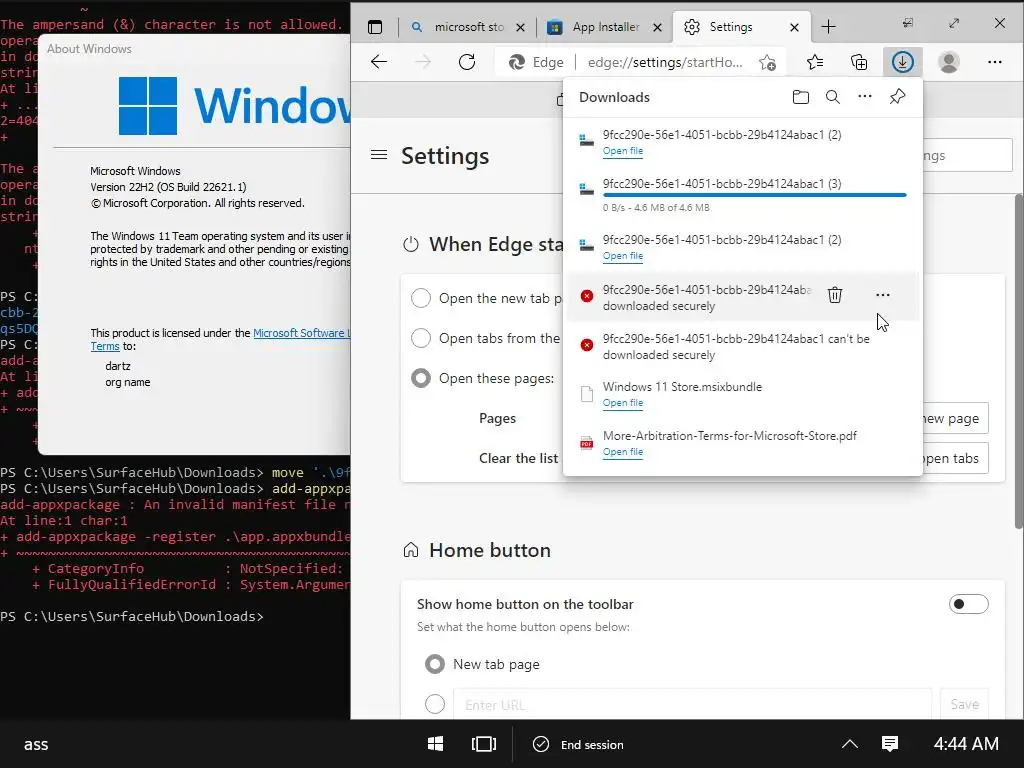Open the Windows Start button on taskbar

point(435,744)
